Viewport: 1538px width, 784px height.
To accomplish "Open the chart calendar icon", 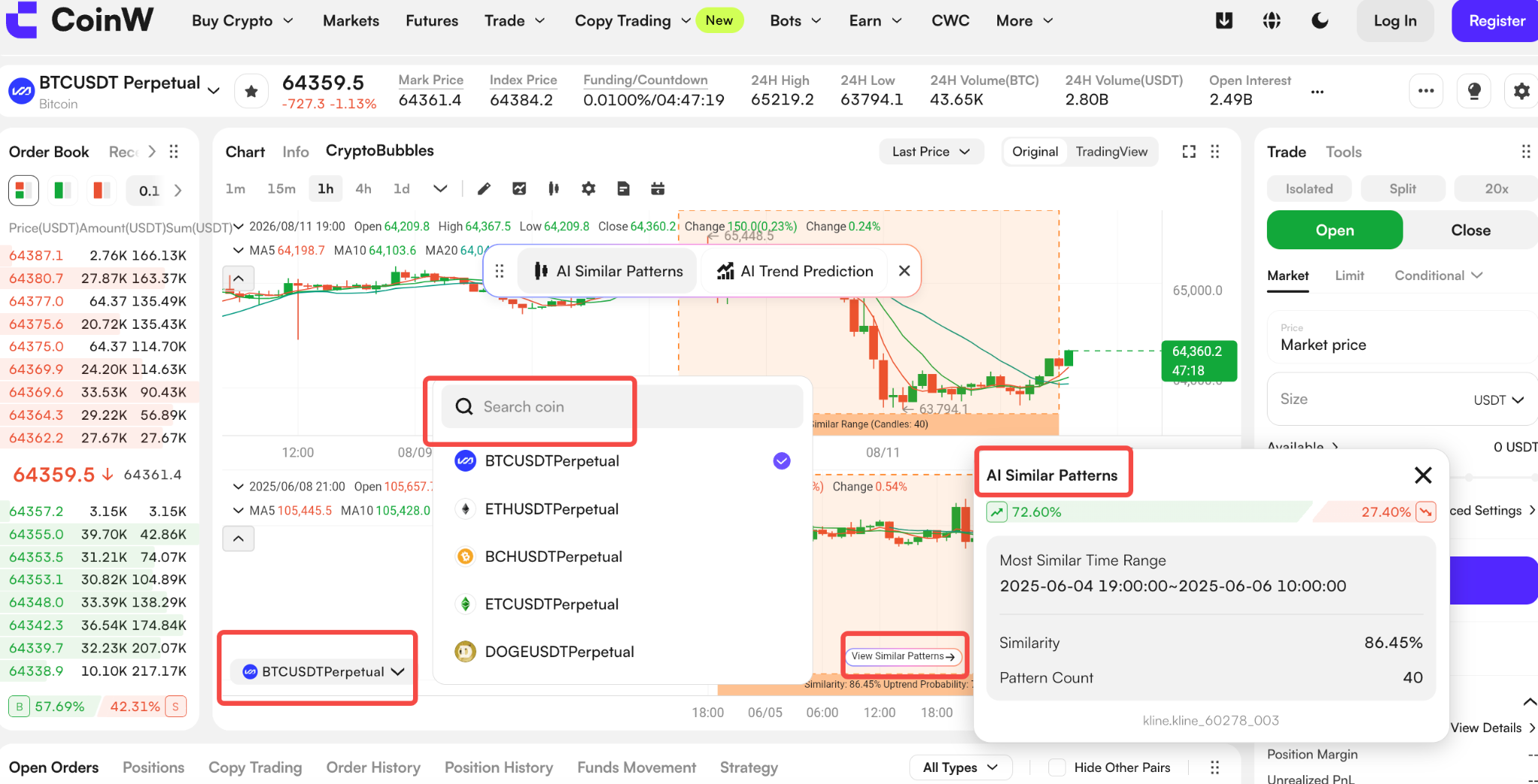I will pyautogui.click(x=658, y=188).
